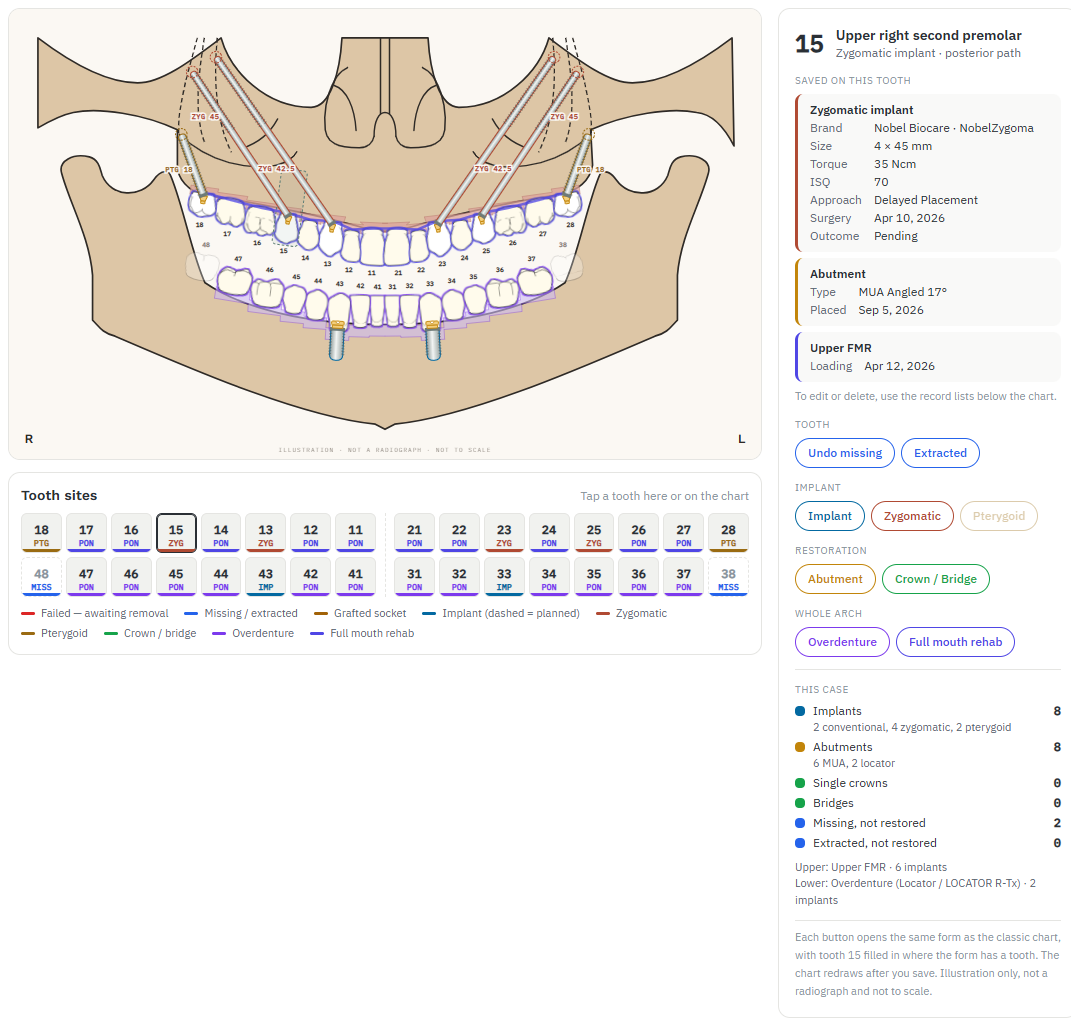Image resolution: width=1071 pixels, height=1025 pixels.
Task: Add a Crown / Bridge restoration
Action: pyautogui.click(x=936, y=579)
